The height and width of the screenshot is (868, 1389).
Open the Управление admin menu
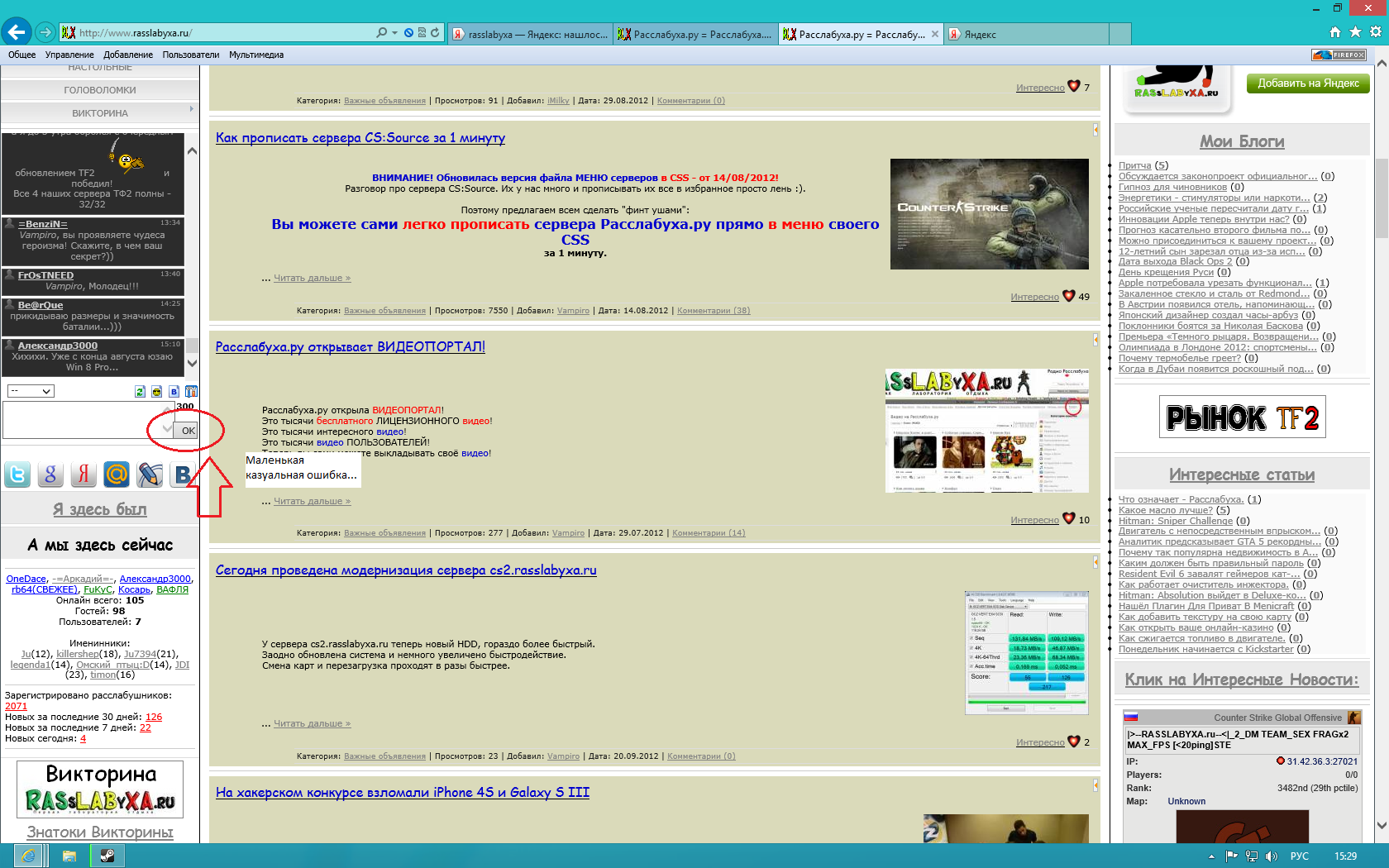[69, 55]
